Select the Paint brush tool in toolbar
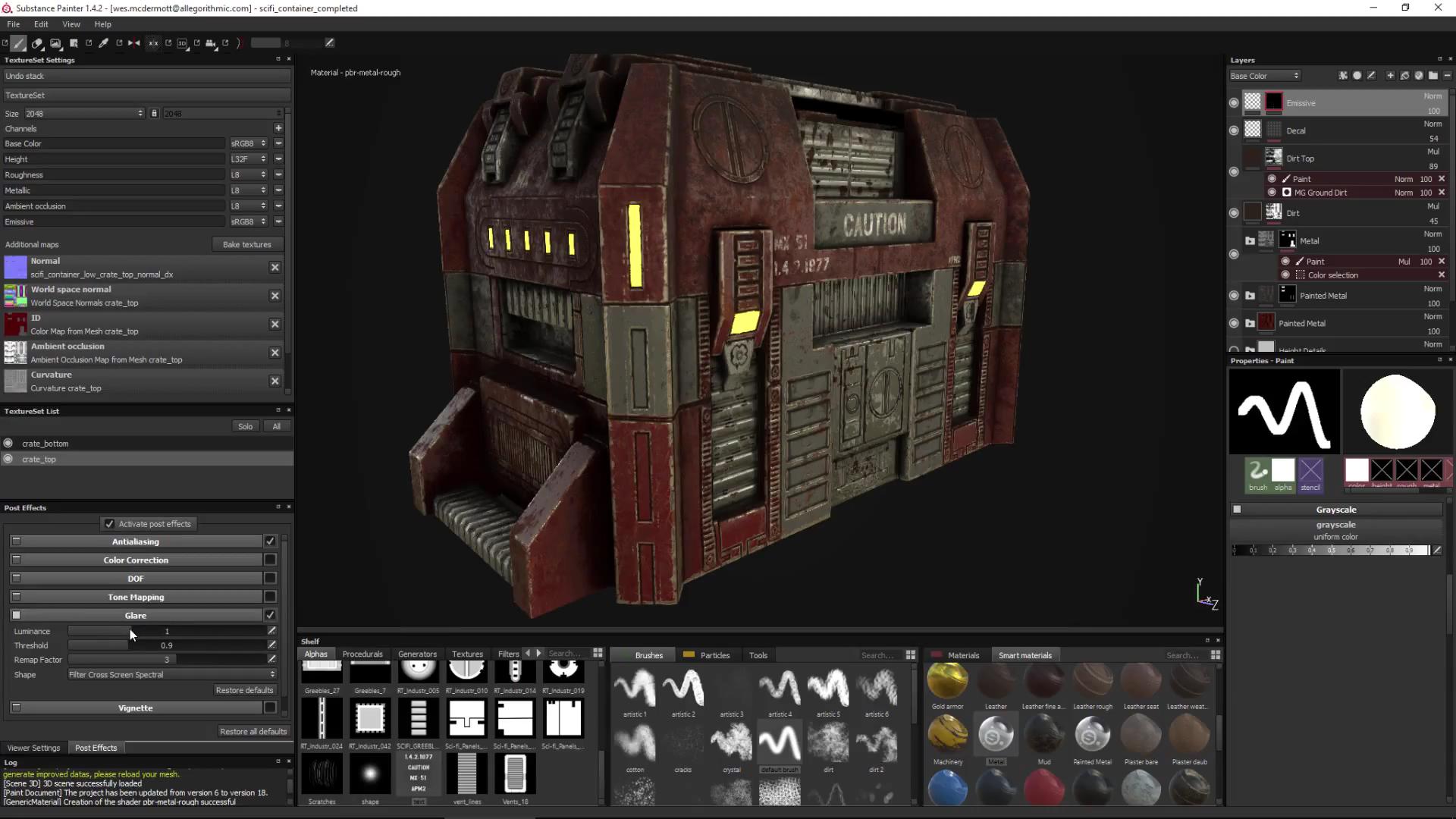1456x819 pixels. point(19,43)
